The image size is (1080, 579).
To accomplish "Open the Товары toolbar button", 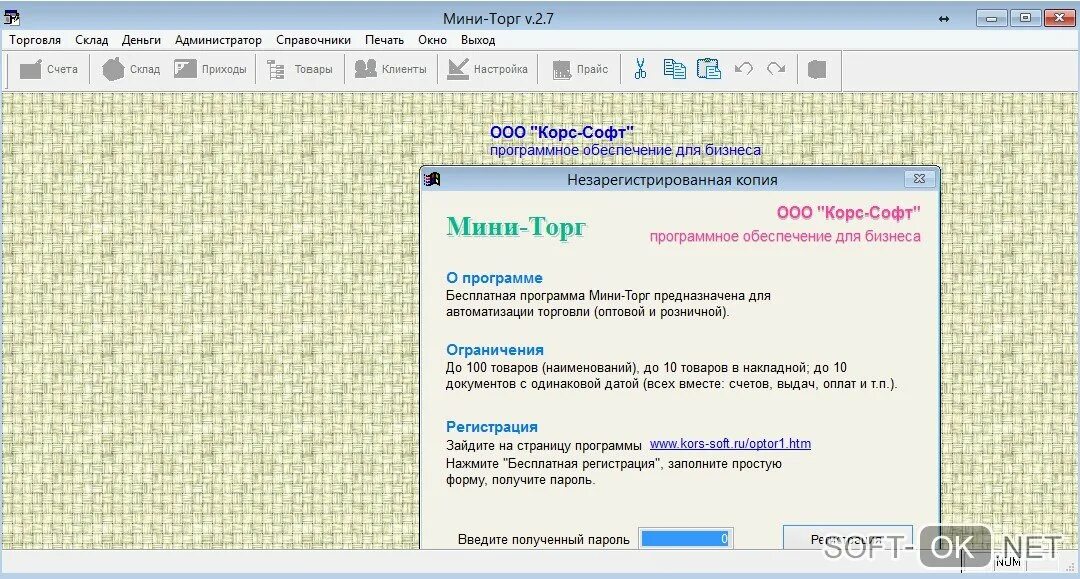I will point(300,70).
